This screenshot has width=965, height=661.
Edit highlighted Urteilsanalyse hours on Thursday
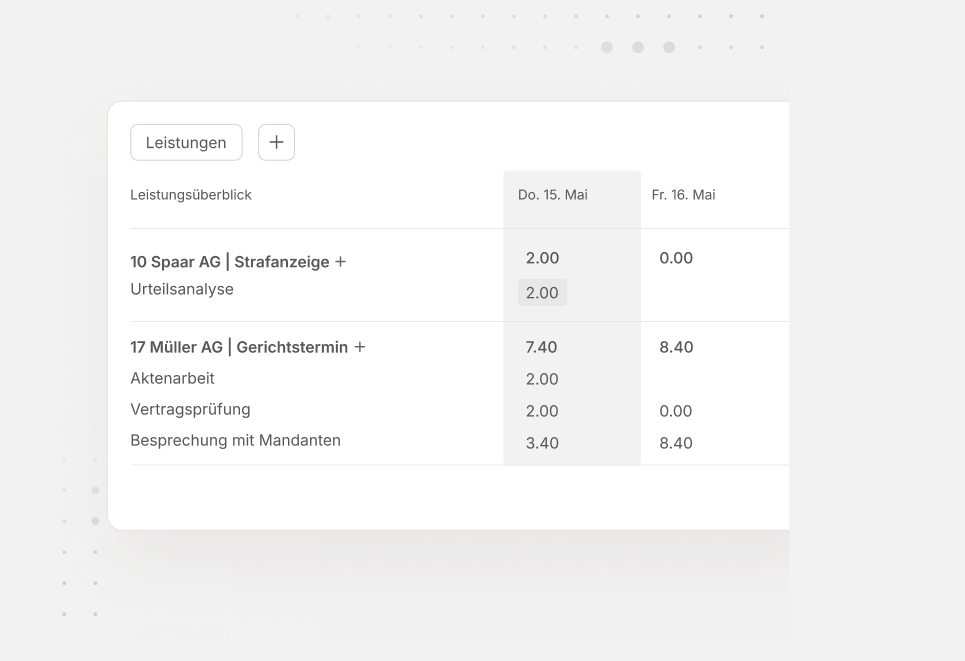(542, 293)
